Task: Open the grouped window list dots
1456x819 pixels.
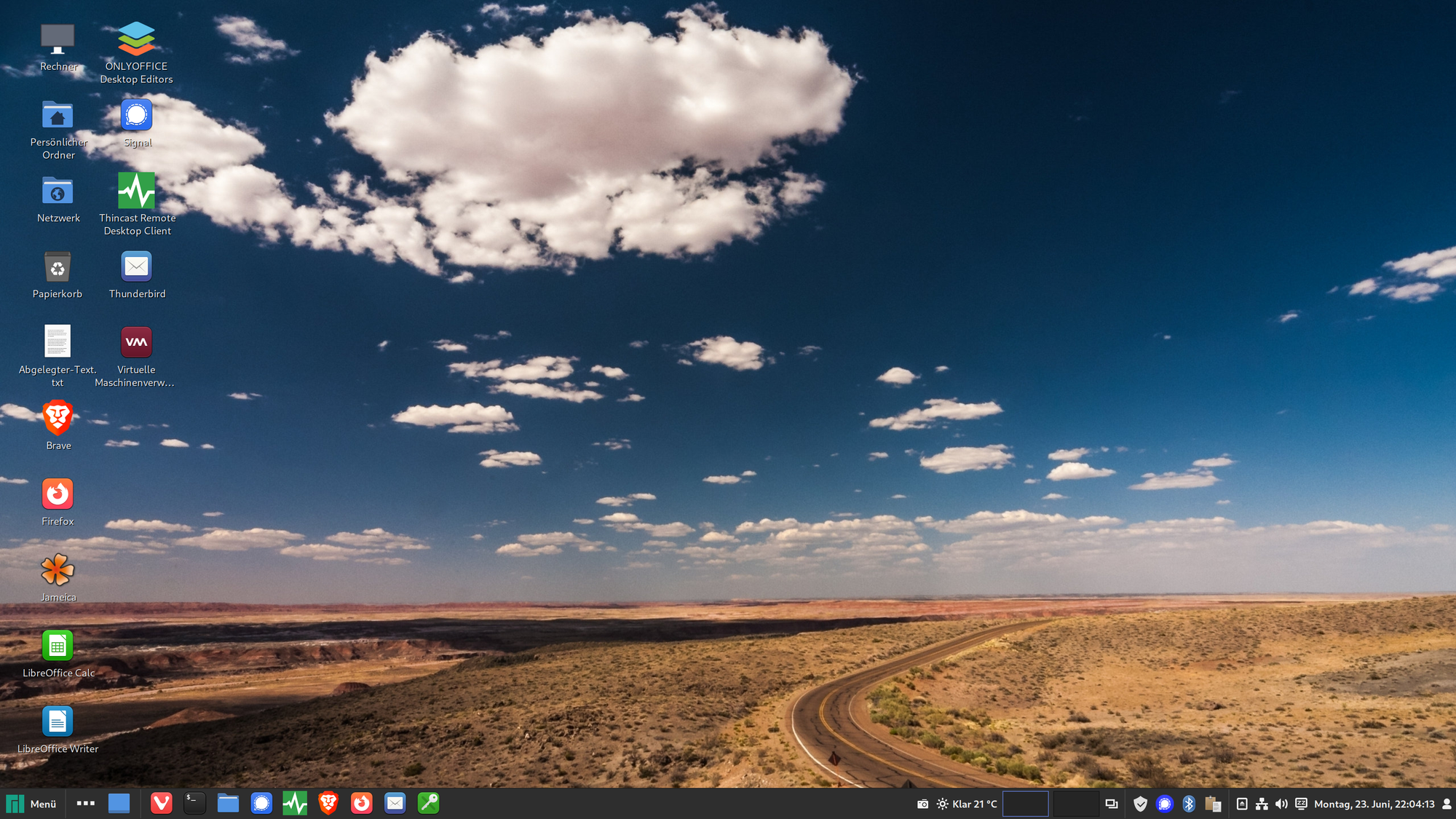Action: [x=86, y=804]
